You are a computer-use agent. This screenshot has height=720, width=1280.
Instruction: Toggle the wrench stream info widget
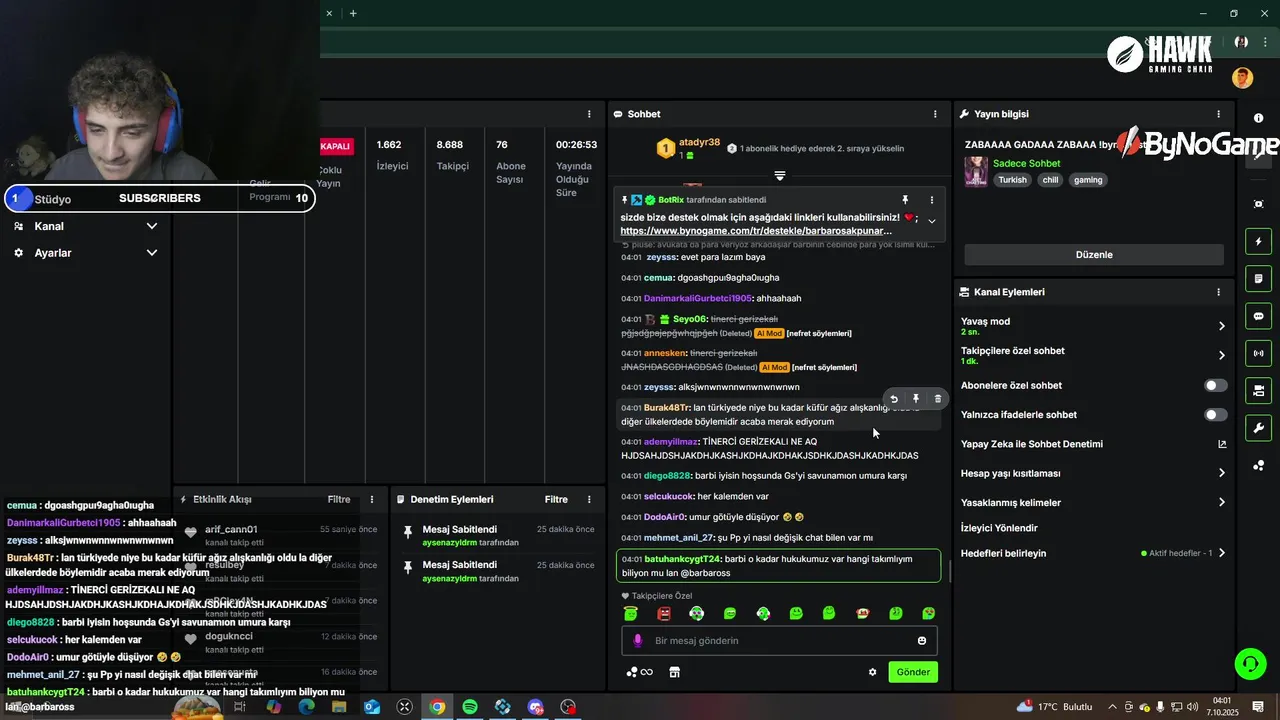coord(1258,427)
